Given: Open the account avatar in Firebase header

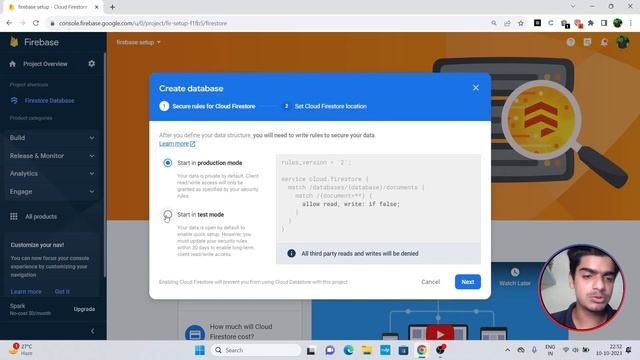Looking at the screenshot, I should coord(622,42).
